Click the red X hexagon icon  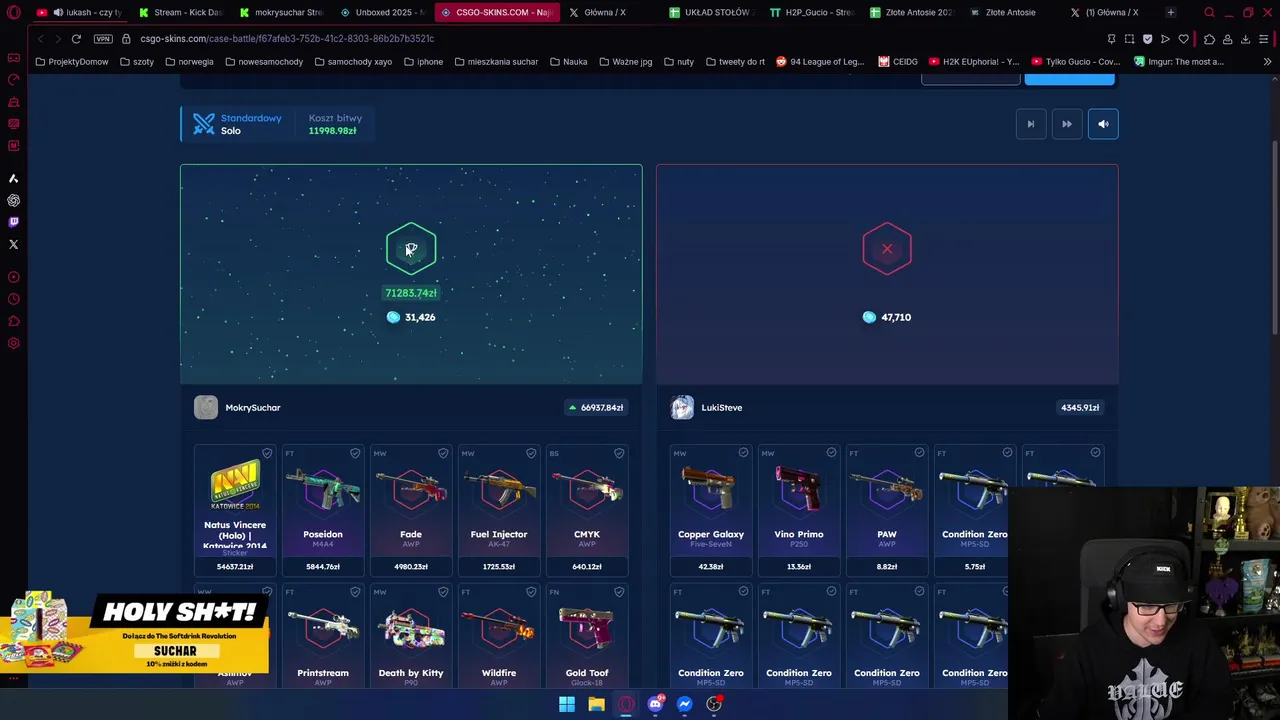[887, 249]
